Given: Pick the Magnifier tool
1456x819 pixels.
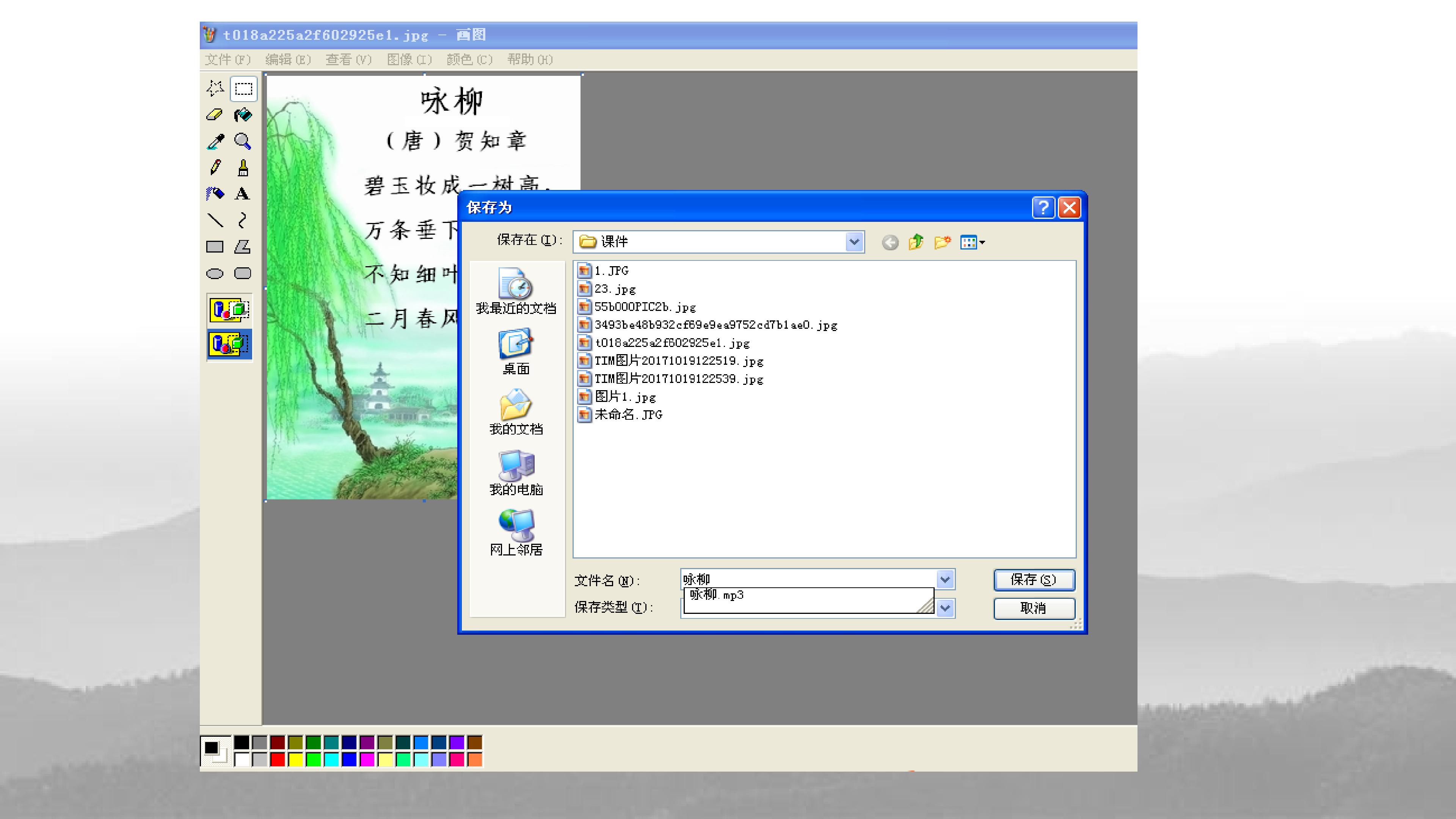Looking at the screenshot, I should 243,141.
